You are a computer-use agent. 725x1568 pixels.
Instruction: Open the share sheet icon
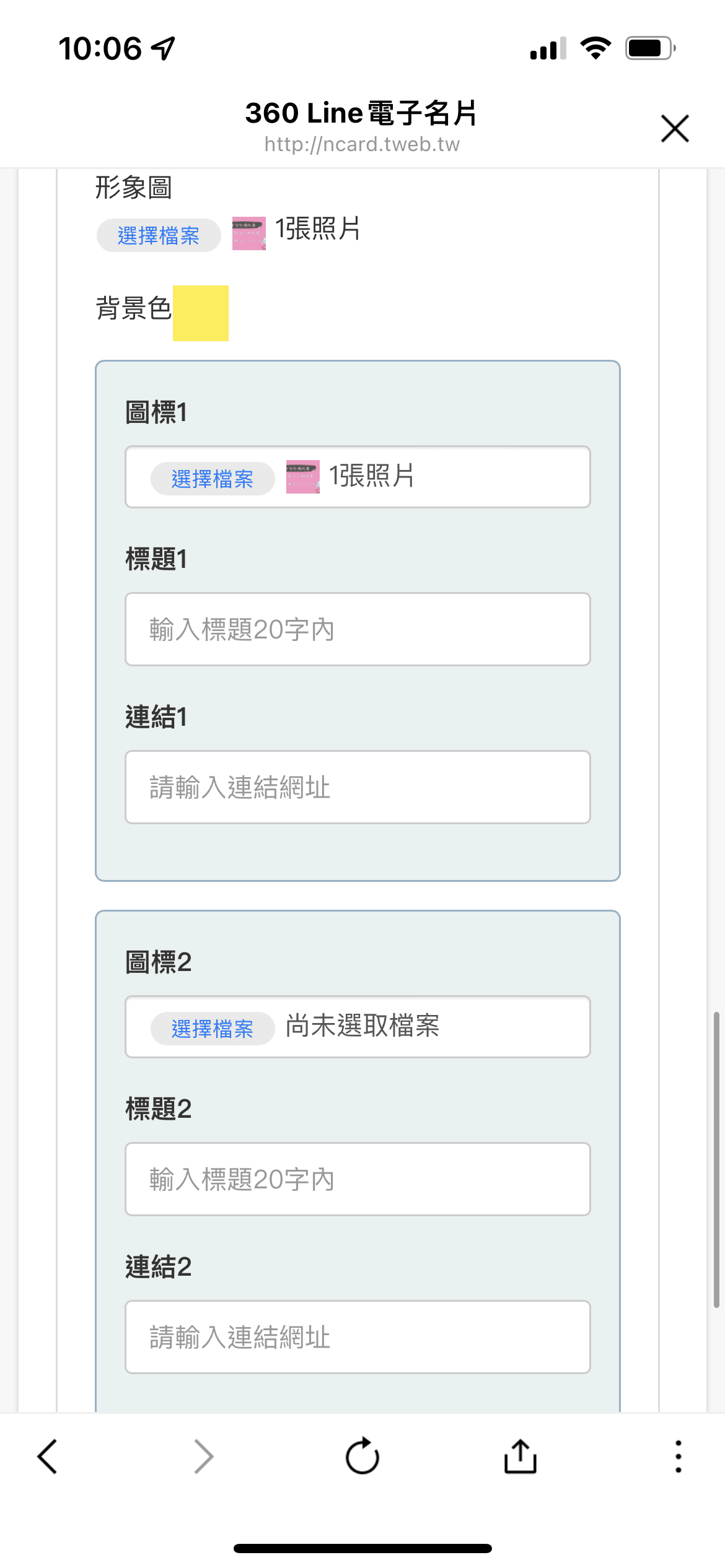tap(519, 1457)
